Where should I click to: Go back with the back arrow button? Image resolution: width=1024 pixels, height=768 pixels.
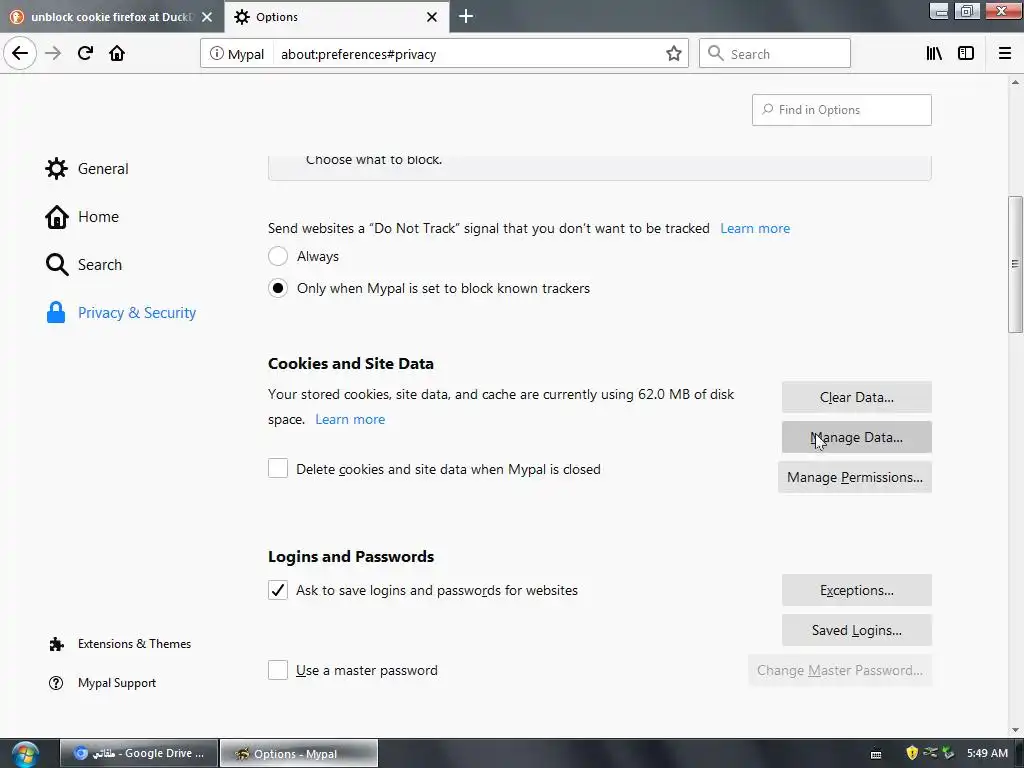pos(20,54)
